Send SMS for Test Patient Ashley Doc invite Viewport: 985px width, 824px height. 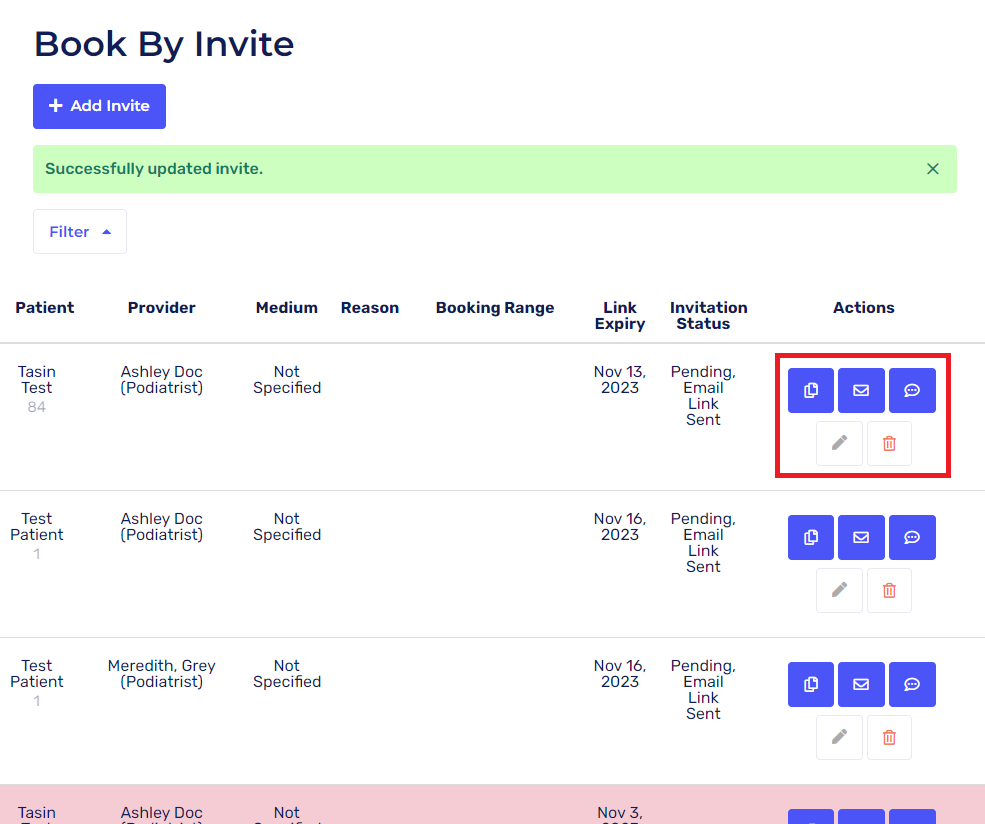912,537
